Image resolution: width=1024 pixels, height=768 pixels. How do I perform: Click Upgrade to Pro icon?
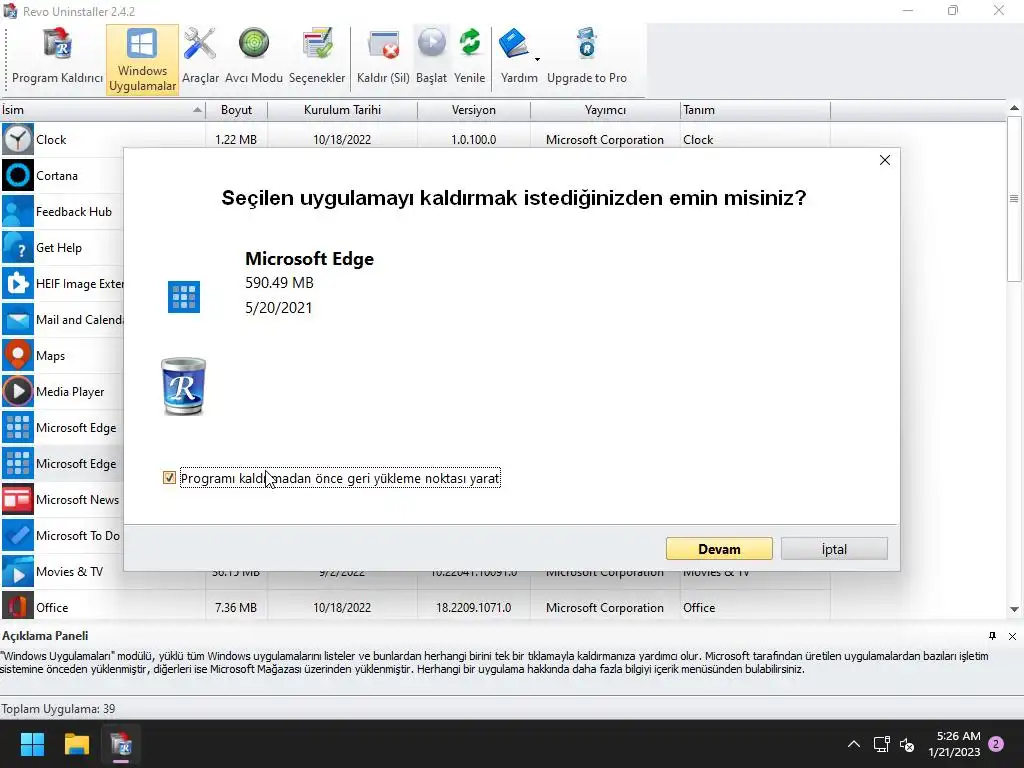coord(586,58)
